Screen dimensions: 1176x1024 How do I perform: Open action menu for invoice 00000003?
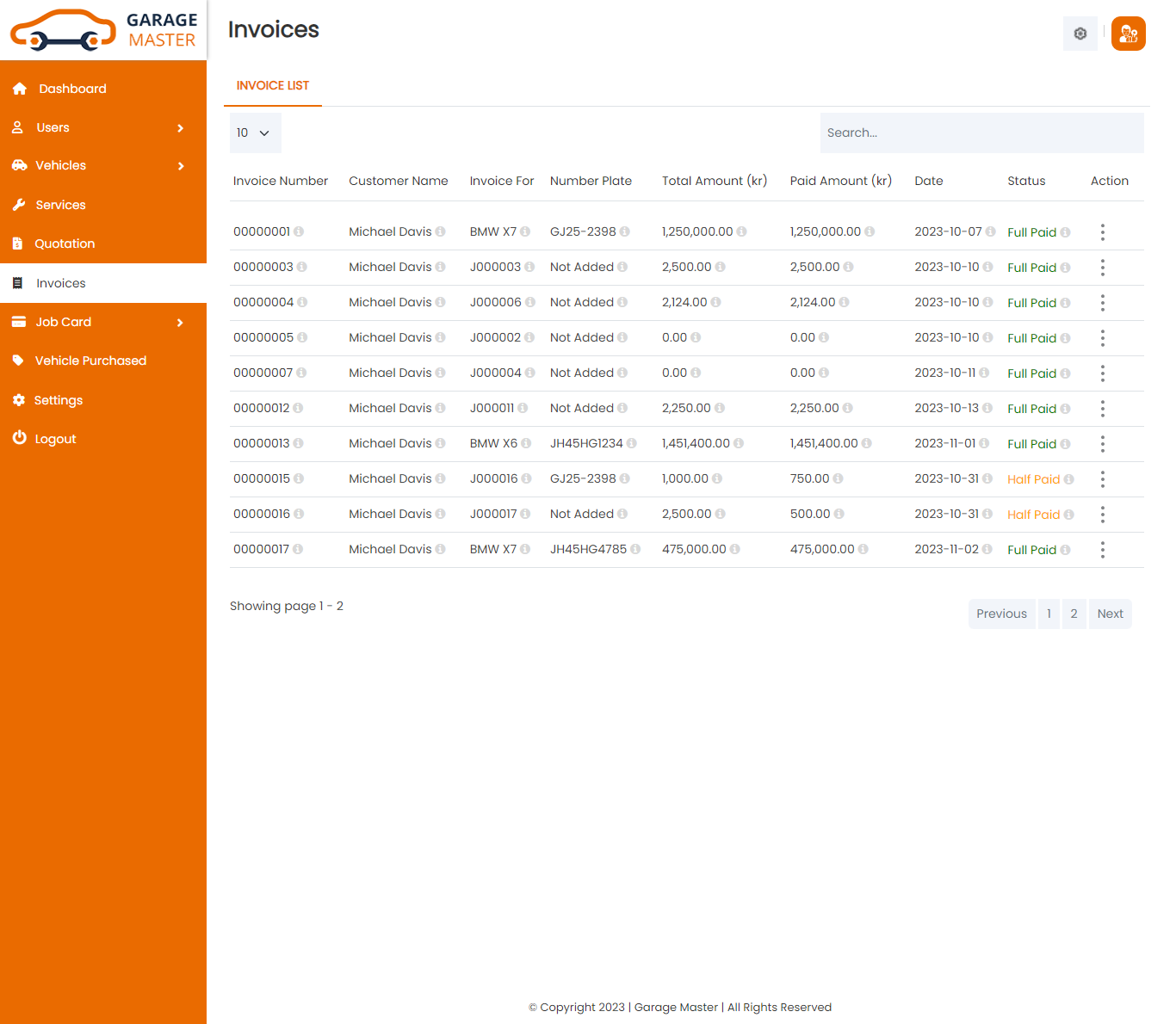(1102, 268)
